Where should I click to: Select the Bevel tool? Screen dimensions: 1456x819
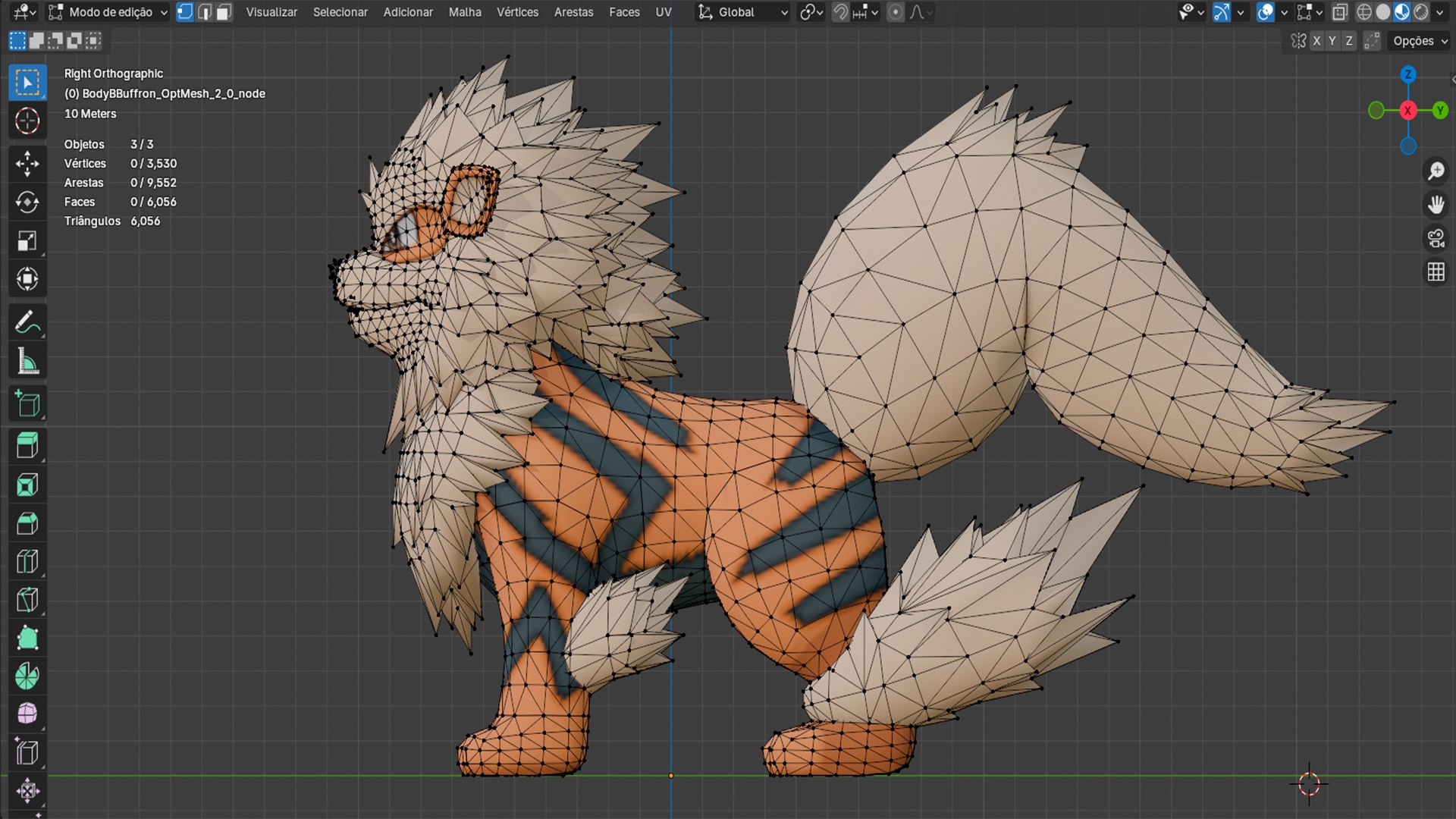tap(27, 523)
